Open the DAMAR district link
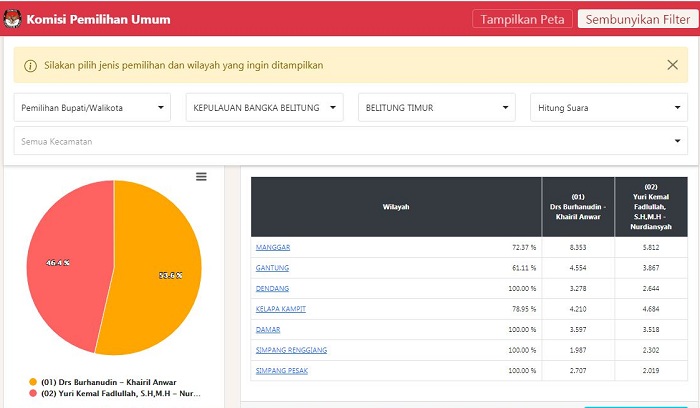Viewport: 700px width, 408px height. point(268,329)
